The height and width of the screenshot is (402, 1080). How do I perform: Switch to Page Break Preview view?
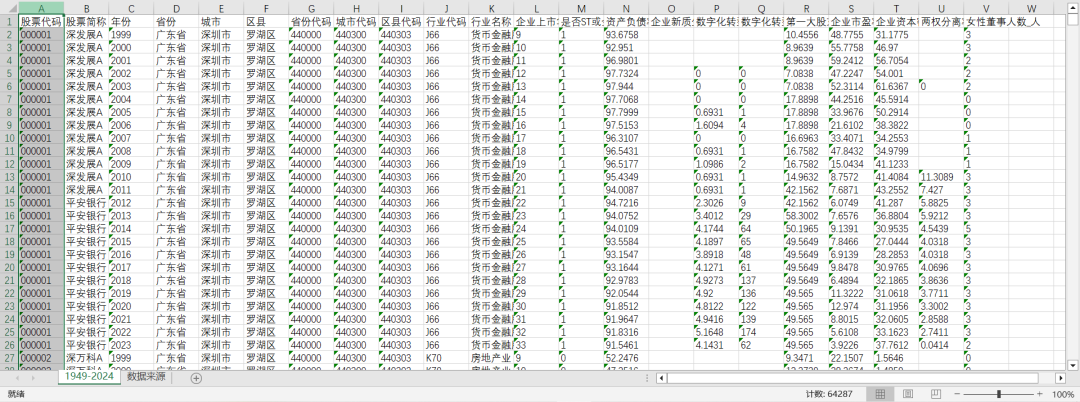pyautogui.click(x=935, y=394)
